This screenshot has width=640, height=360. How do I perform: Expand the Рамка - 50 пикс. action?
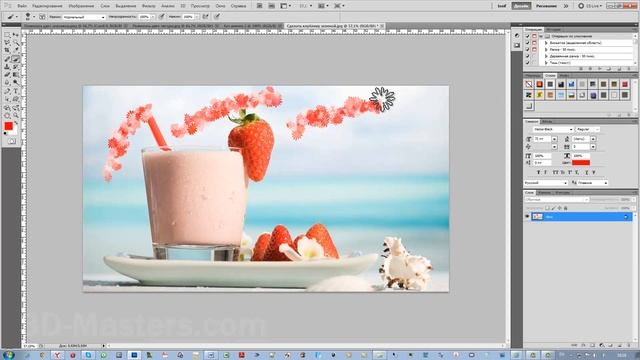(x=546, y=49)
